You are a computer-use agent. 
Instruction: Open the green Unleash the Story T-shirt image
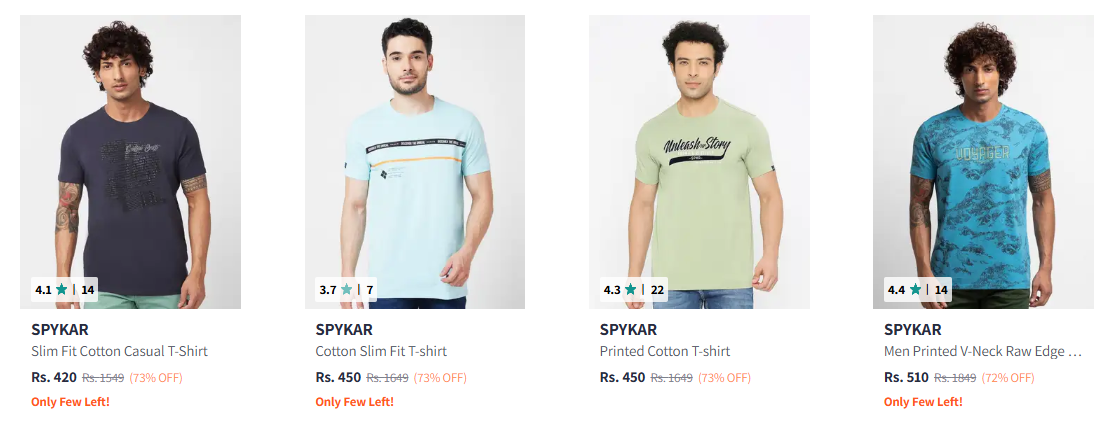pyautogui.click(x=700, y=162)
